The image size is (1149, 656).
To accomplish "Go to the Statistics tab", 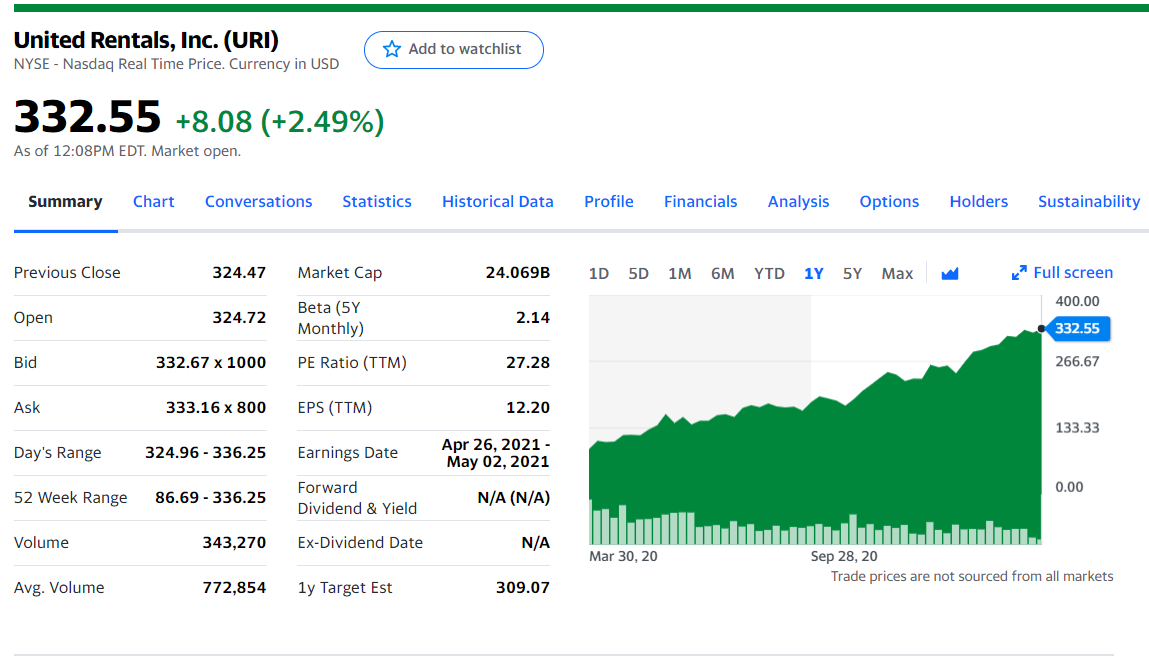I will (x=377, y=202).
